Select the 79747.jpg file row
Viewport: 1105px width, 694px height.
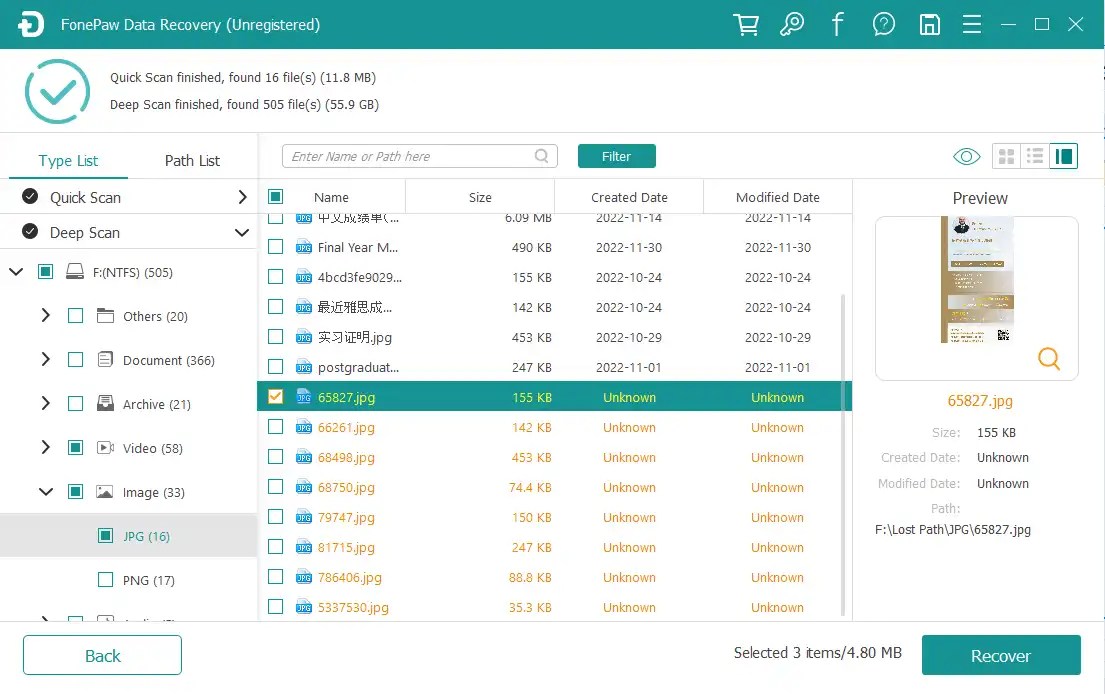point(555,517)
